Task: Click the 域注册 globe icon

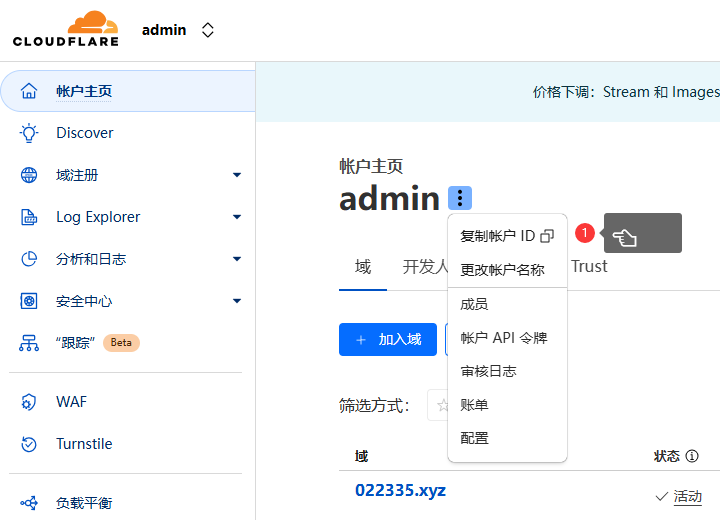Action: click(x=29, y=175)
